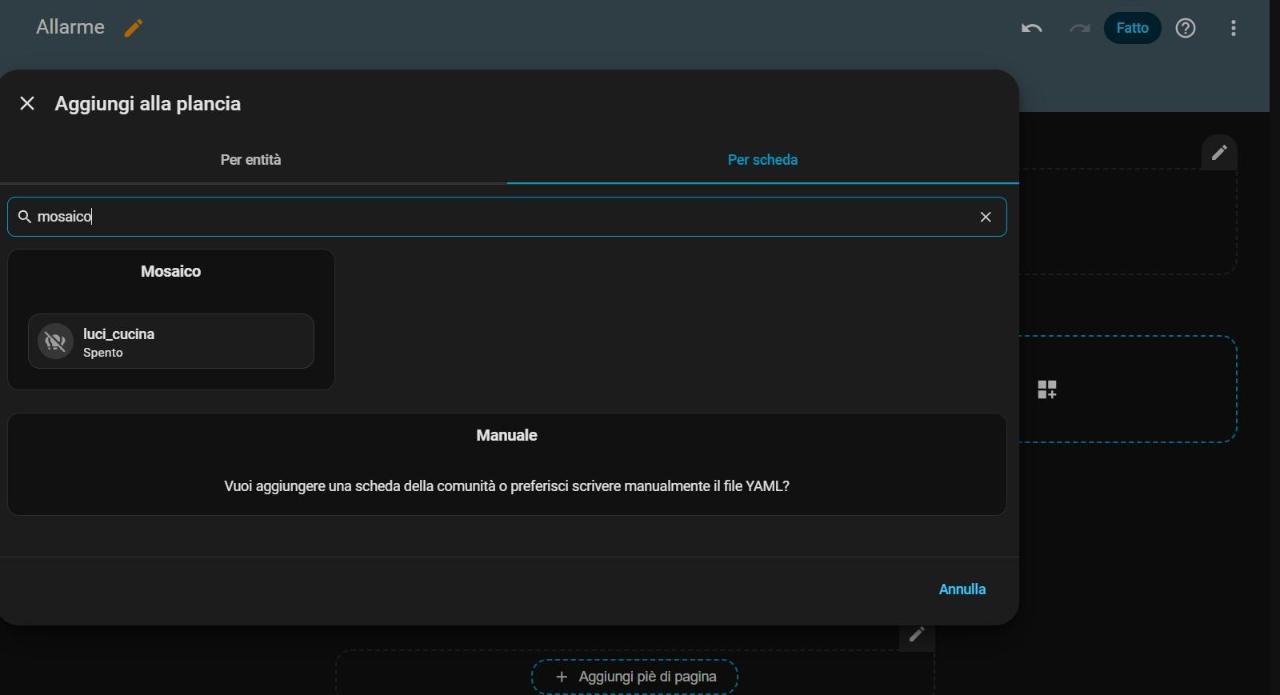The image size is (1280, 695).
Task: Open the help question mark icon
Action: pos(1185,28)
